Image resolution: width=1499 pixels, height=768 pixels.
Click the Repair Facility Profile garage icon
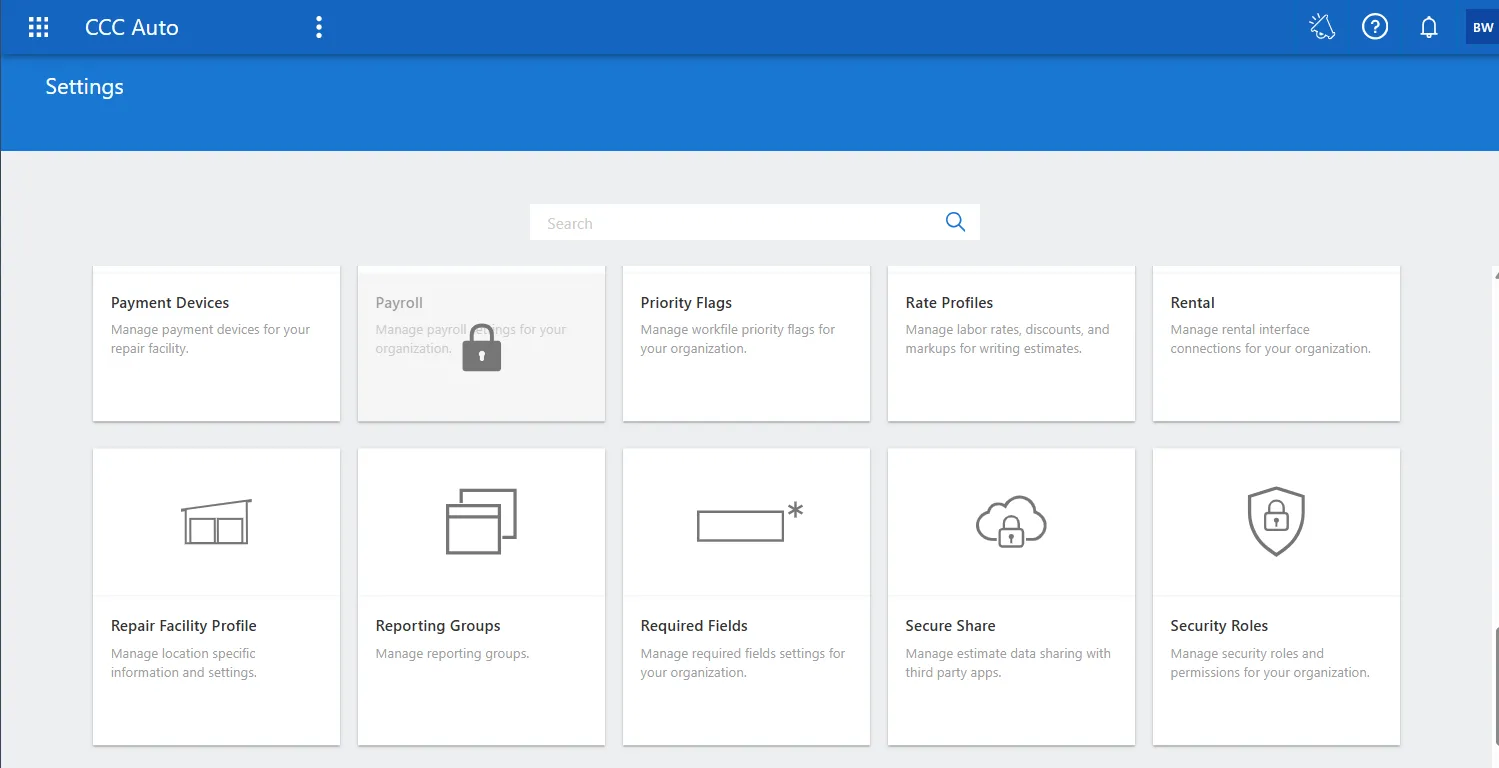[216, 522]
